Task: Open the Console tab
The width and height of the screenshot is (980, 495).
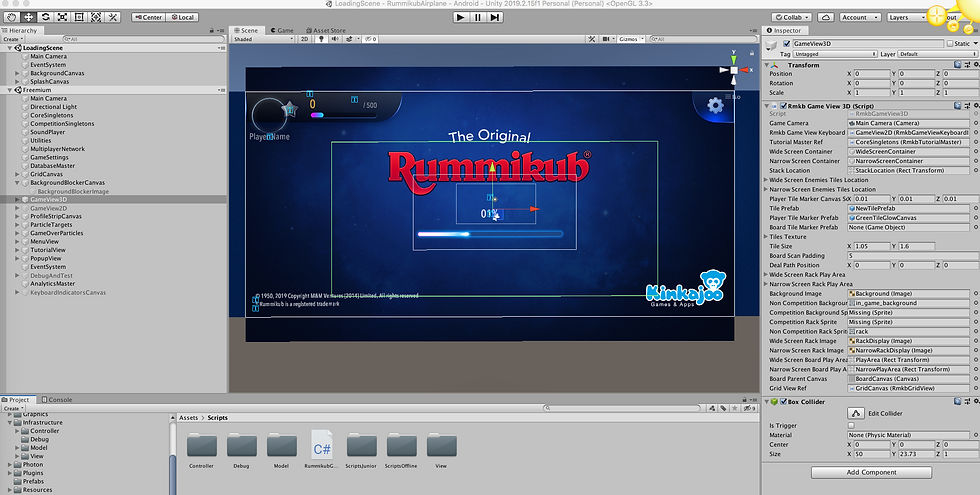Action: [57, 399]
